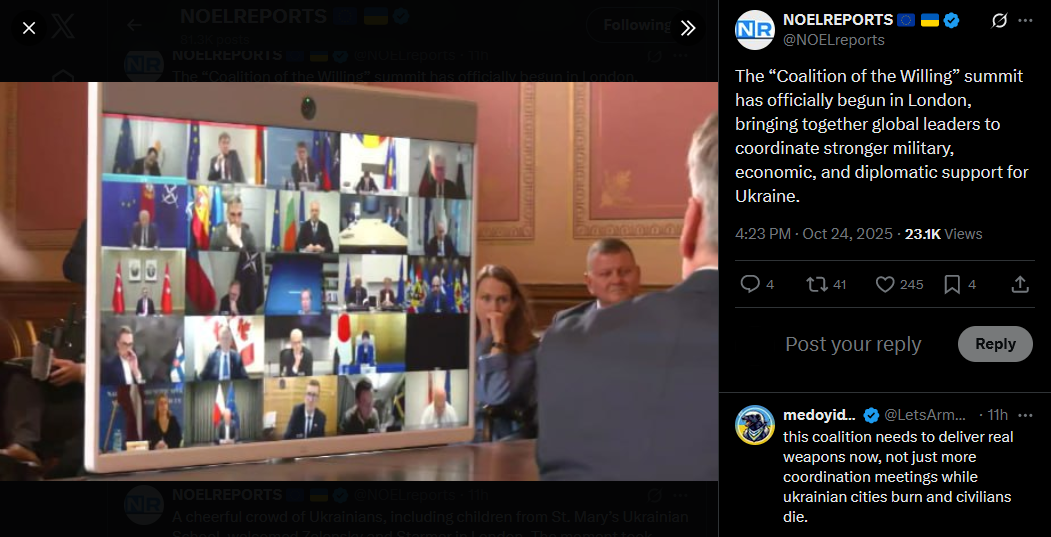Open medoyid display name link
This screenshot has width=1051, height=537.
tap(820, 415)
